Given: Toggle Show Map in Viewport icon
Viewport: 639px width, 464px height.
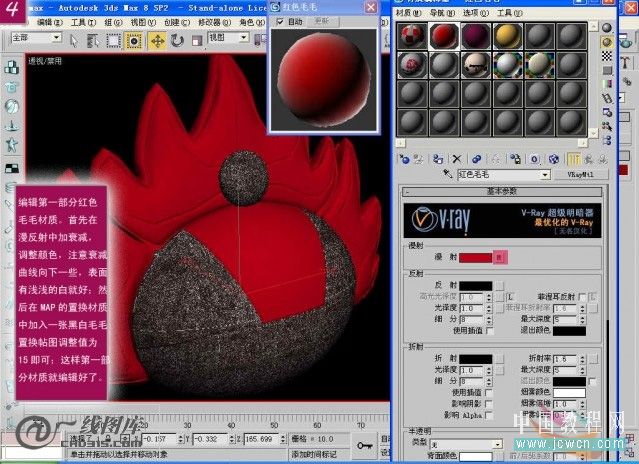Looking at the screenshot, I should (553, 159).
